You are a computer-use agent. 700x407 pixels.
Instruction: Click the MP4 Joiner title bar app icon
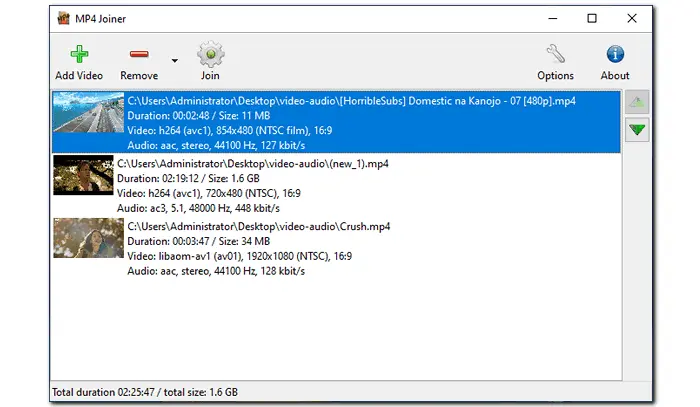[x=64, y=18]
